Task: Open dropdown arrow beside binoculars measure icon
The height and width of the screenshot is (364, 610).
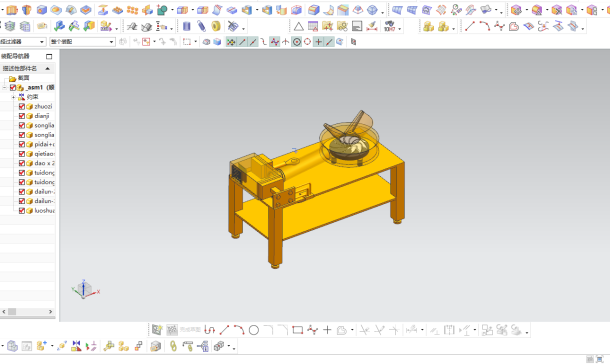Action: [400, 29]
